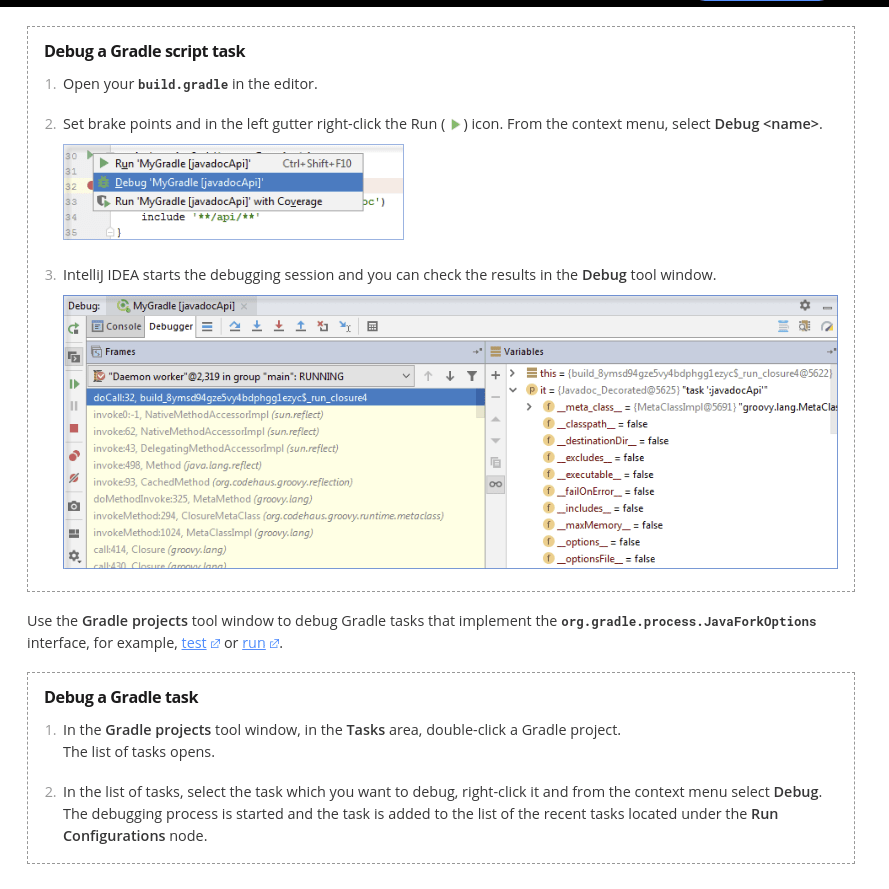Click the next frame down arrow
Image resolution: width=889 pixels, height=889 pixels.
coord(450,376)
